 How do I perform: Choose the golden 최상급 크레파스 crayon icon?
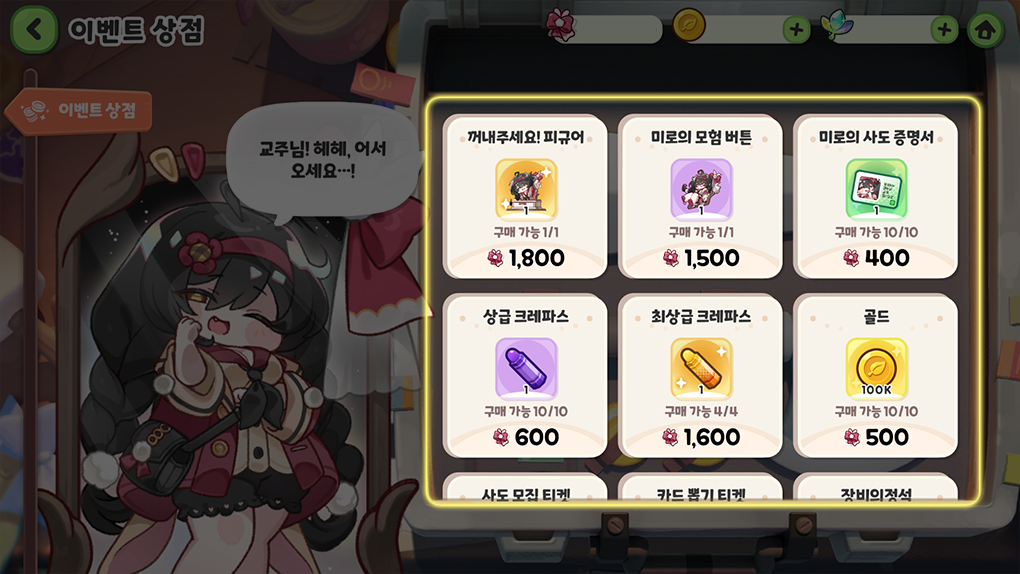(x=701, y=368)
